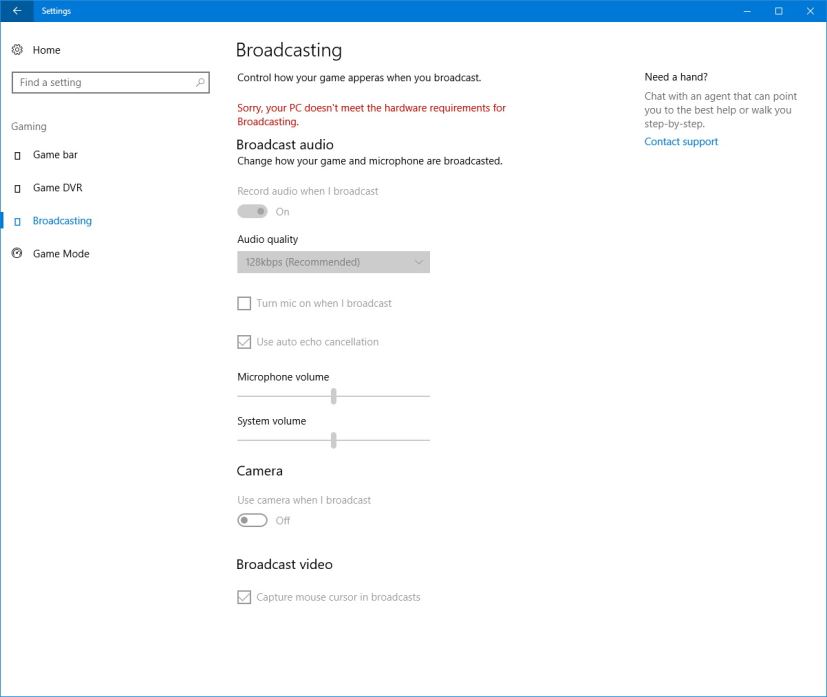Screen dimensions: 827x697
Task: Uncheck Use auto echo cancellation
Action: coord(244,342)
